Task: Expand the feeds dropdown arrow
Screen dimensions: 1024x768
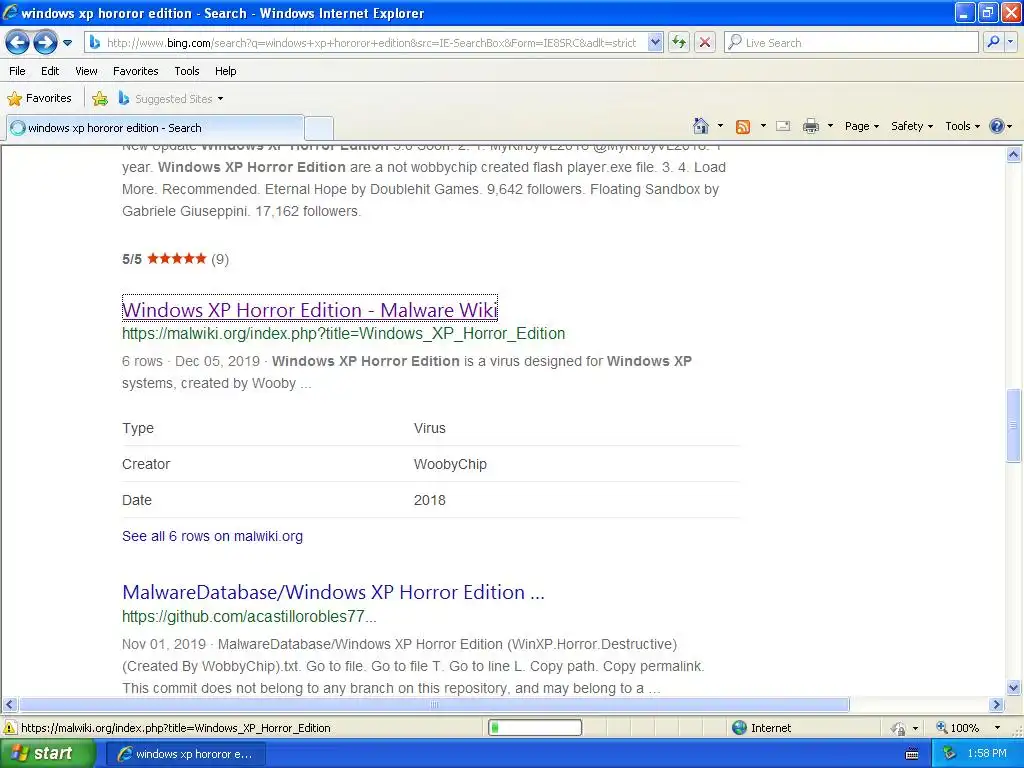Action: [x=763, y=126]
